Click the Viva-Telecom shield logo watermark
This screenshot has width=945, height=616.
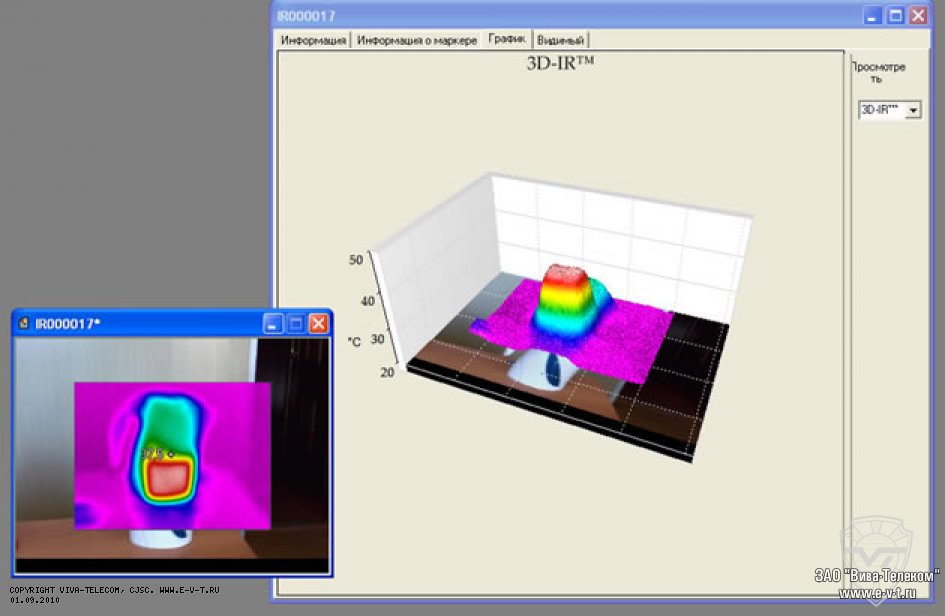pyautogui.click(x=868, y=548)
